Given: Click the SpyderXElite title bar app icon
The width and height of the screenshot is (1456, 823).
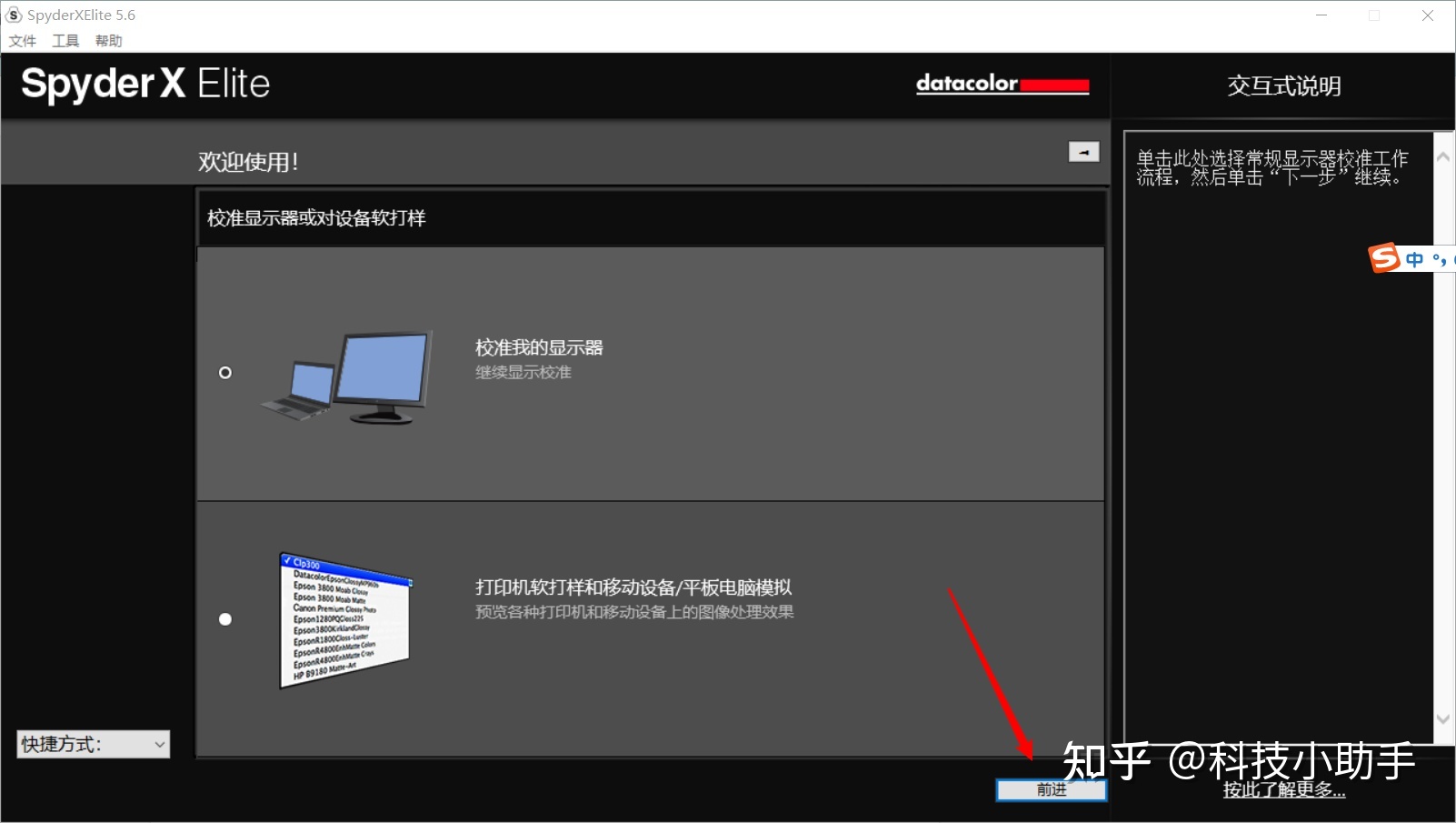Looking at the screenshot, I should click(15, 15).
